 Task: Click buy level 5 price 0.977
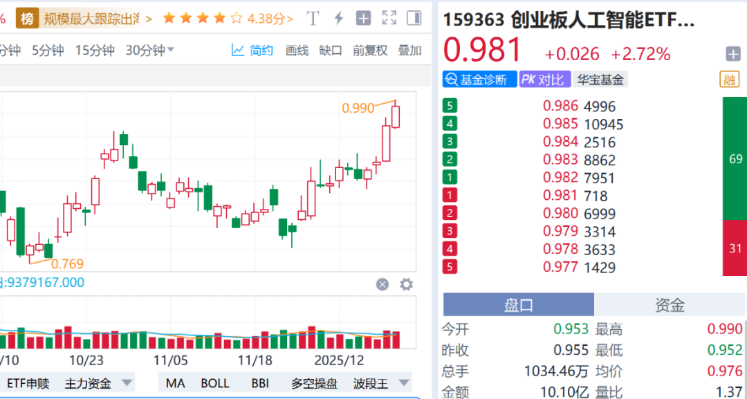pos(560,267)
